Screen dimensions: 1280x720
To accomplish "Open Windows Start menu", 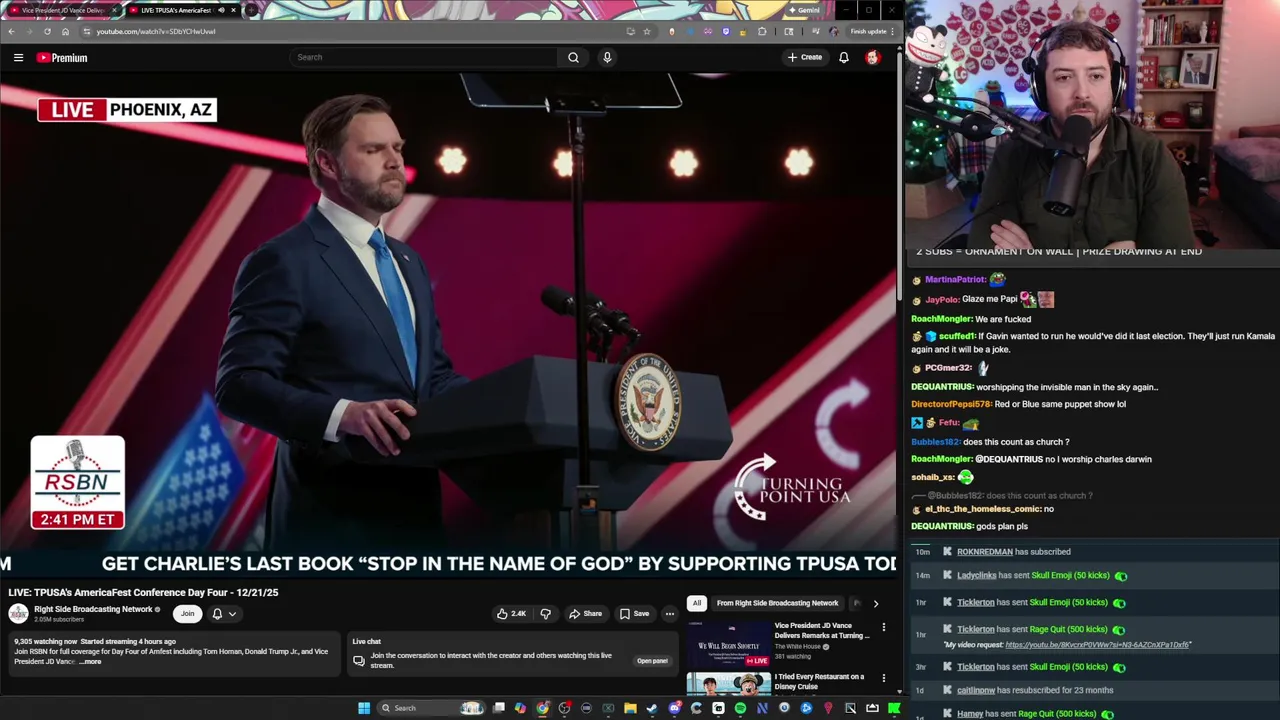I will 364,708.
